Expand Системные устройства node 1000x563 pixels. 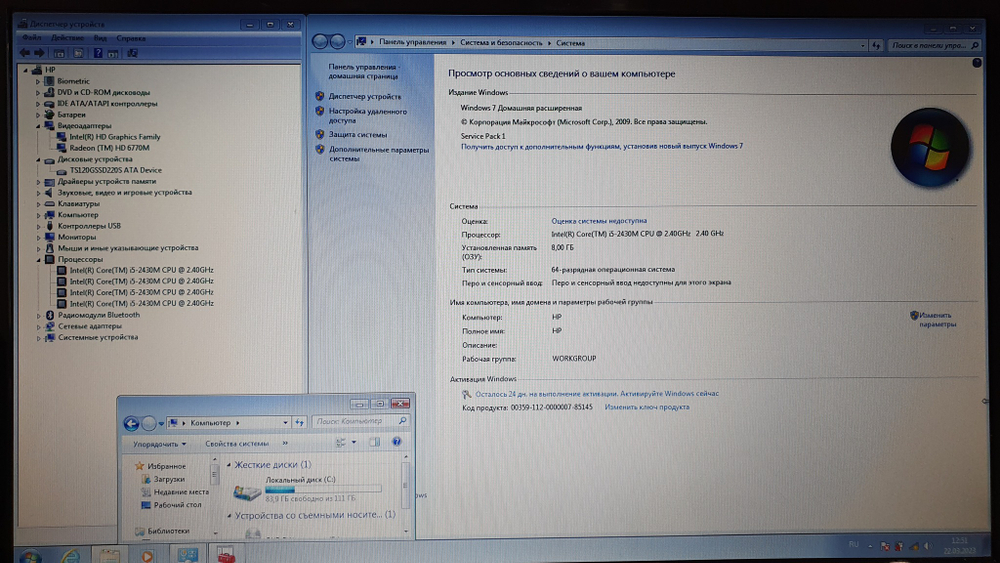[38, 338]
